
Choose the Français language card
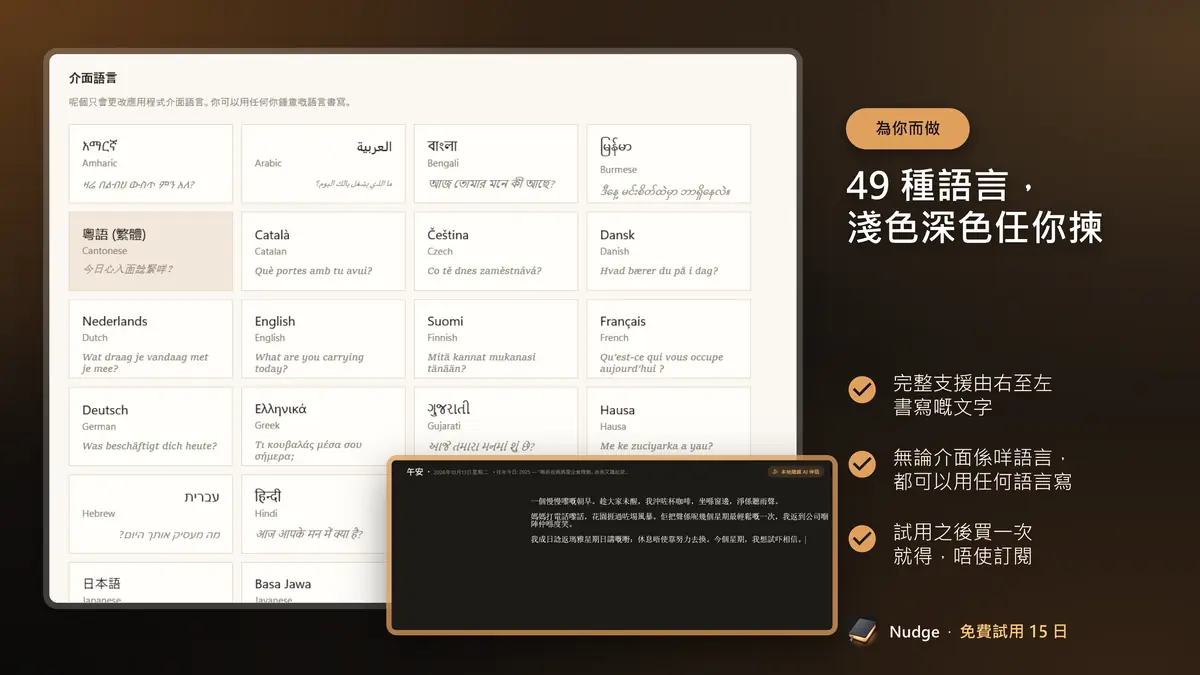(x=668, y=339)
